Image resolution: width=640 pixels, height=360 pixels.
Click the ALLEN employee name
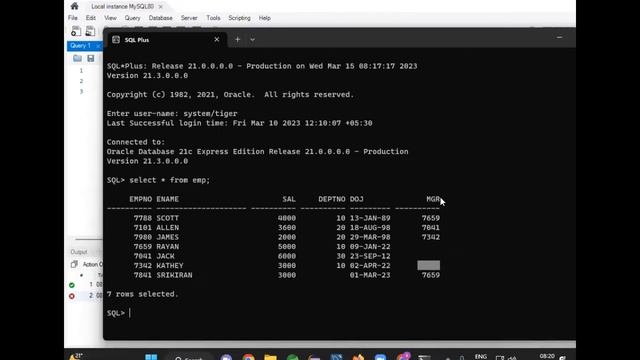pos(167,228)
